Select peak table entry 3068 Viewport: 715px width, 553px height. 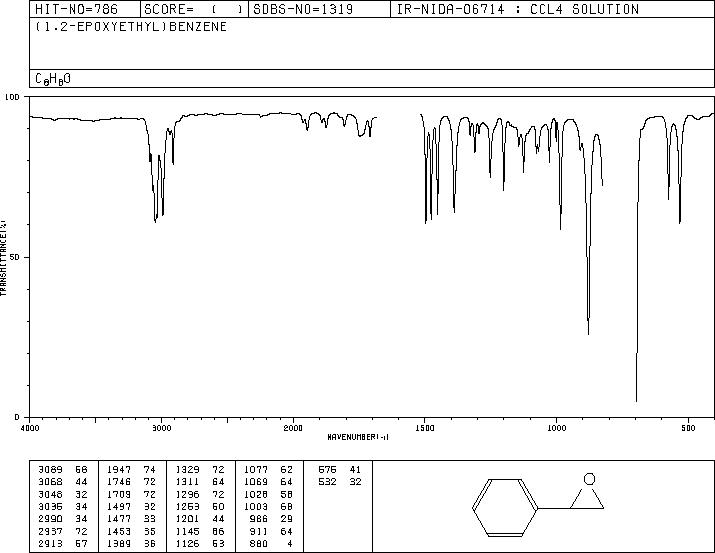click(50, 482)
